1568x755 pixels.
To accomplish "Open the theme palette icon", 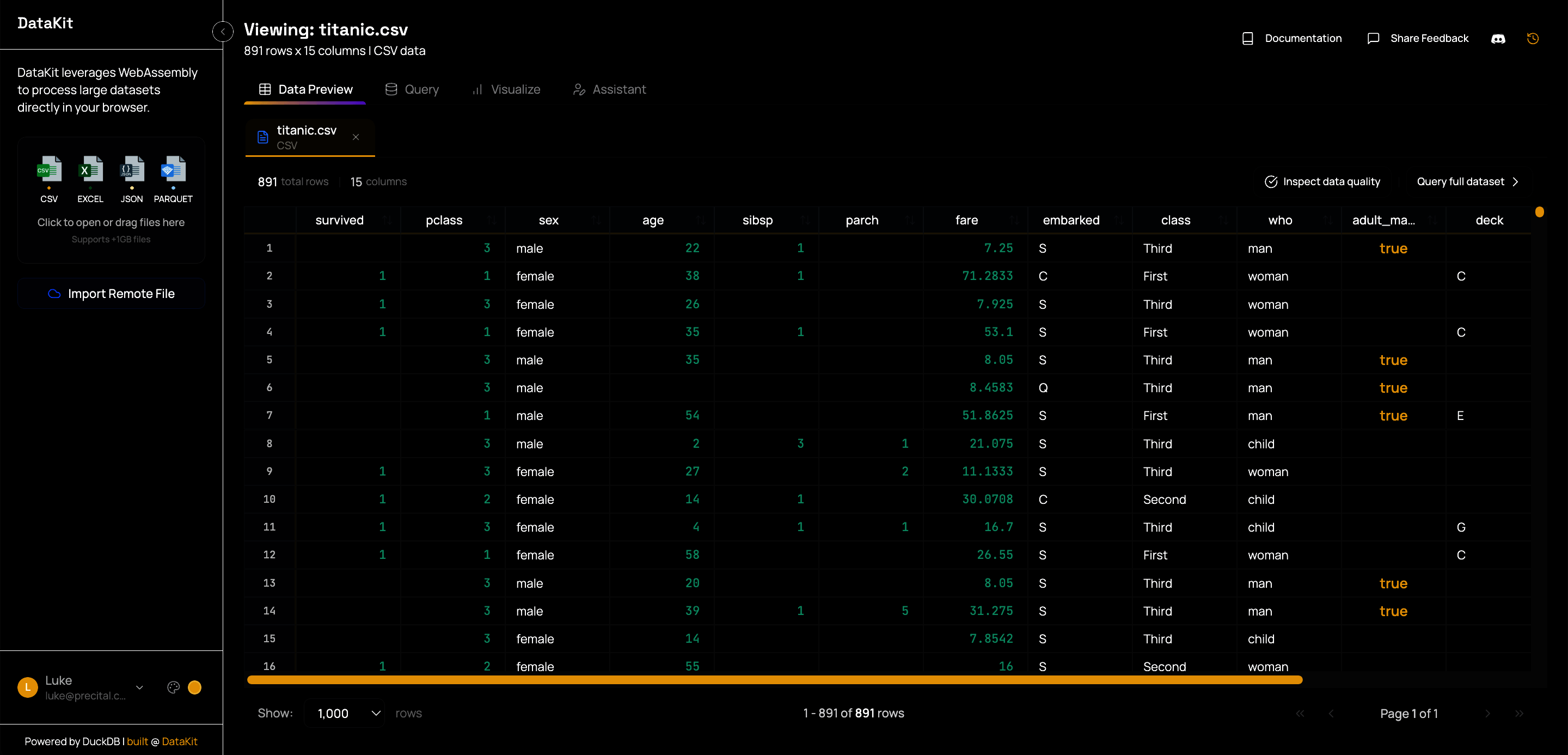I will (x=174, y=687).
